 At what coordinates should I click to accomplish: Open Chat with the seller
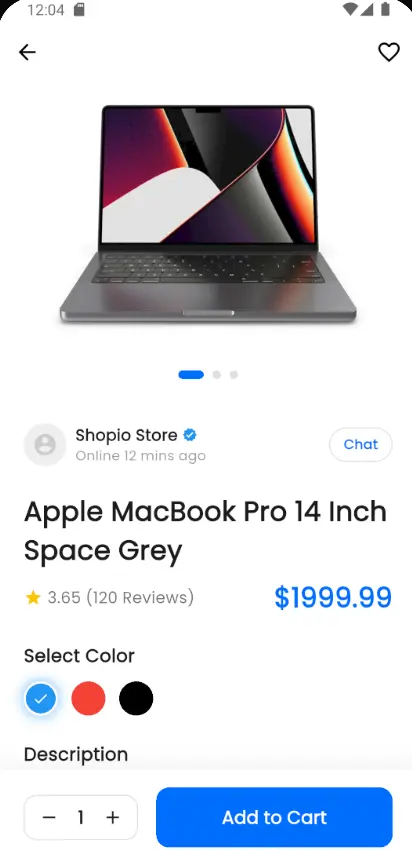[x=361, y=444]
